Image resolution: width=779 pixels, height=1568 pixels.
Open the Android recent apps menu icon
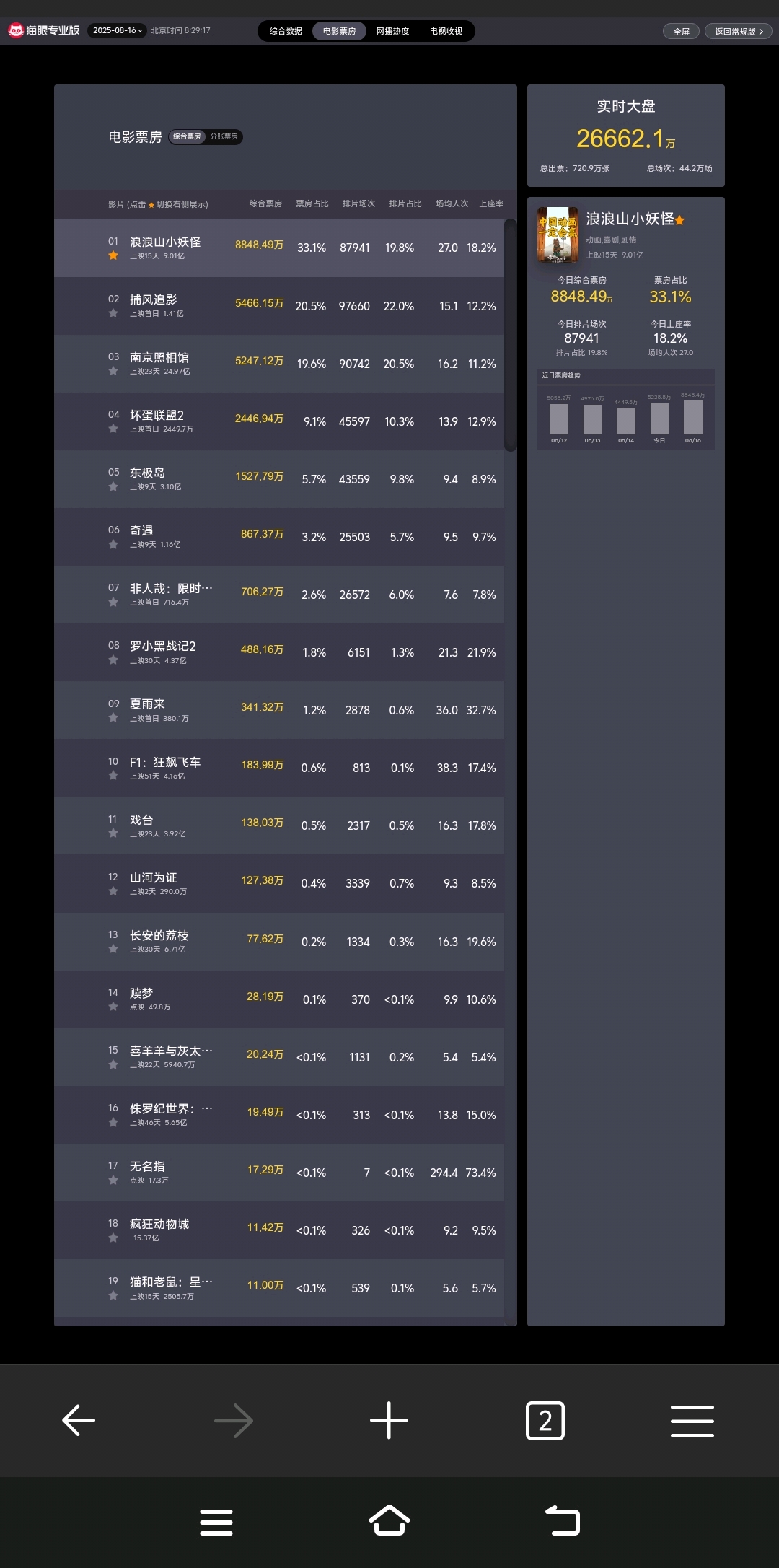(x=216, y=1521)
